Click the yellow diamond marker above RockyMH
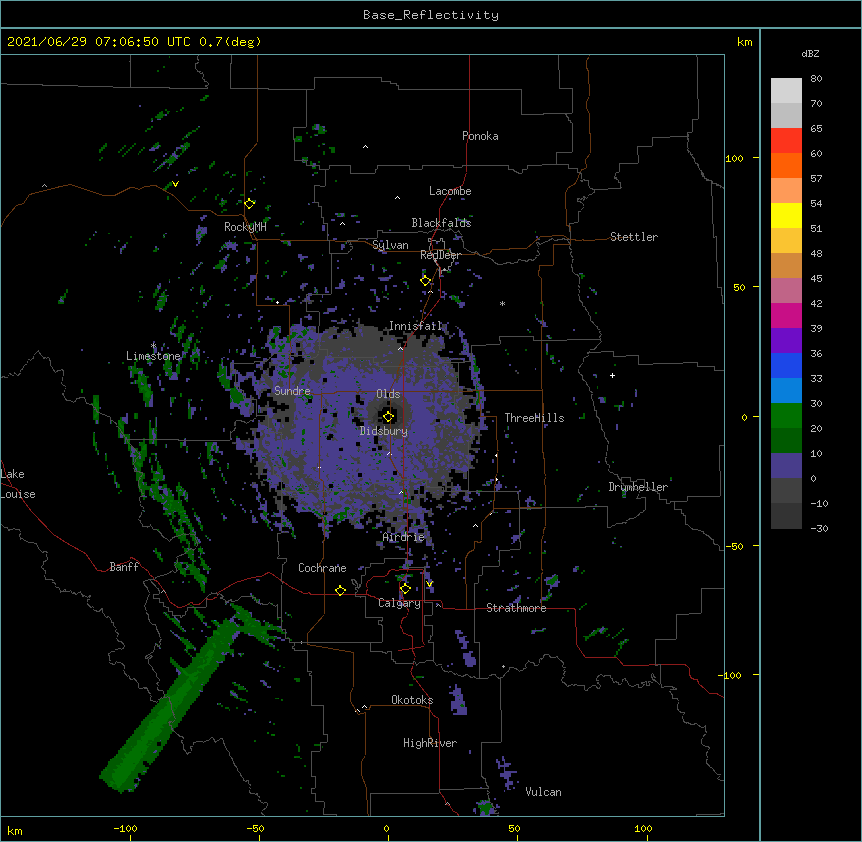The width and height of the screenshot is (862, 842). coord(250,204)
